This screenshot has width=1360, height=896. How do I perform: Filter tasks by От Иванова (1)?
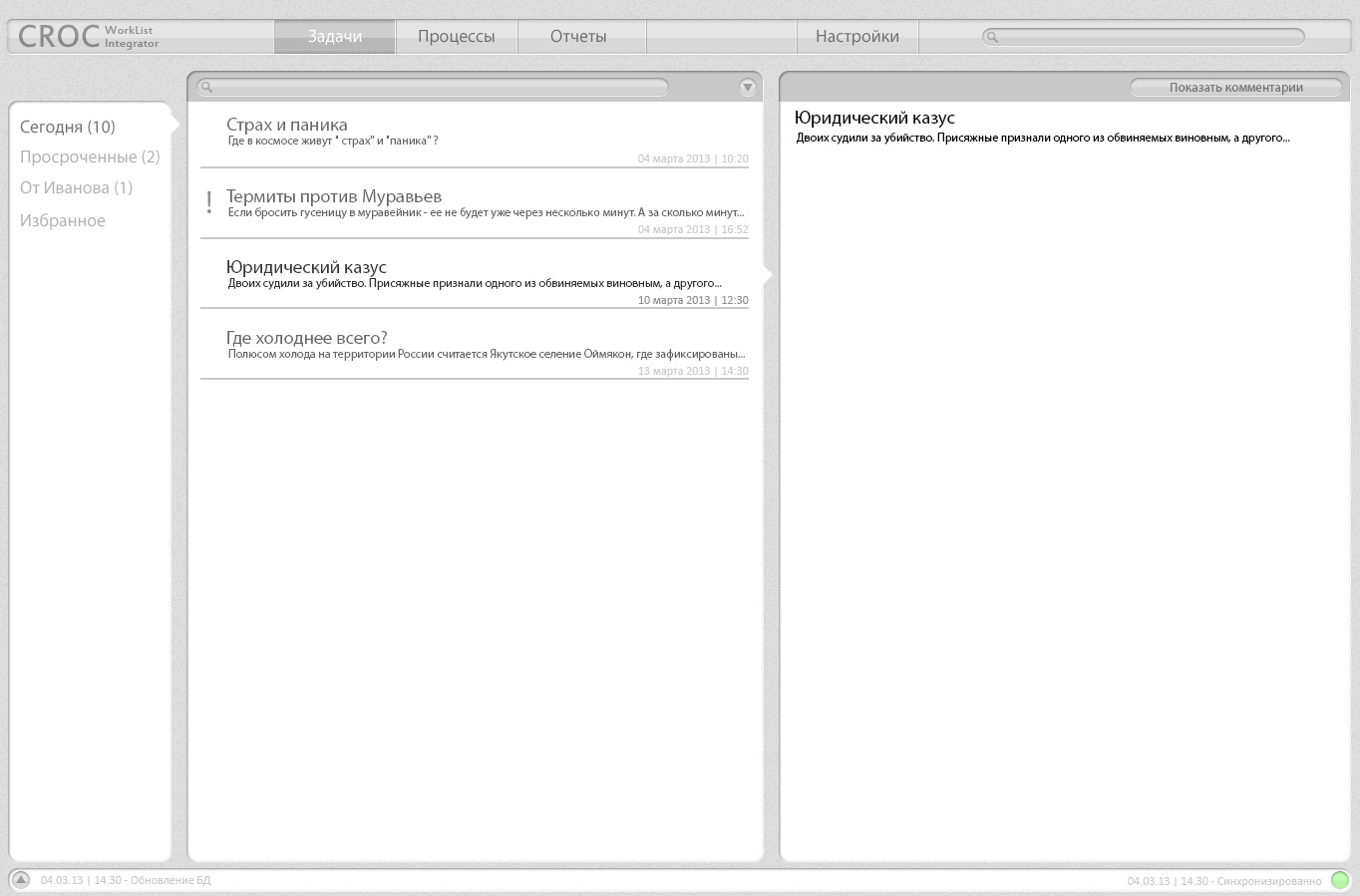[76, 187]
